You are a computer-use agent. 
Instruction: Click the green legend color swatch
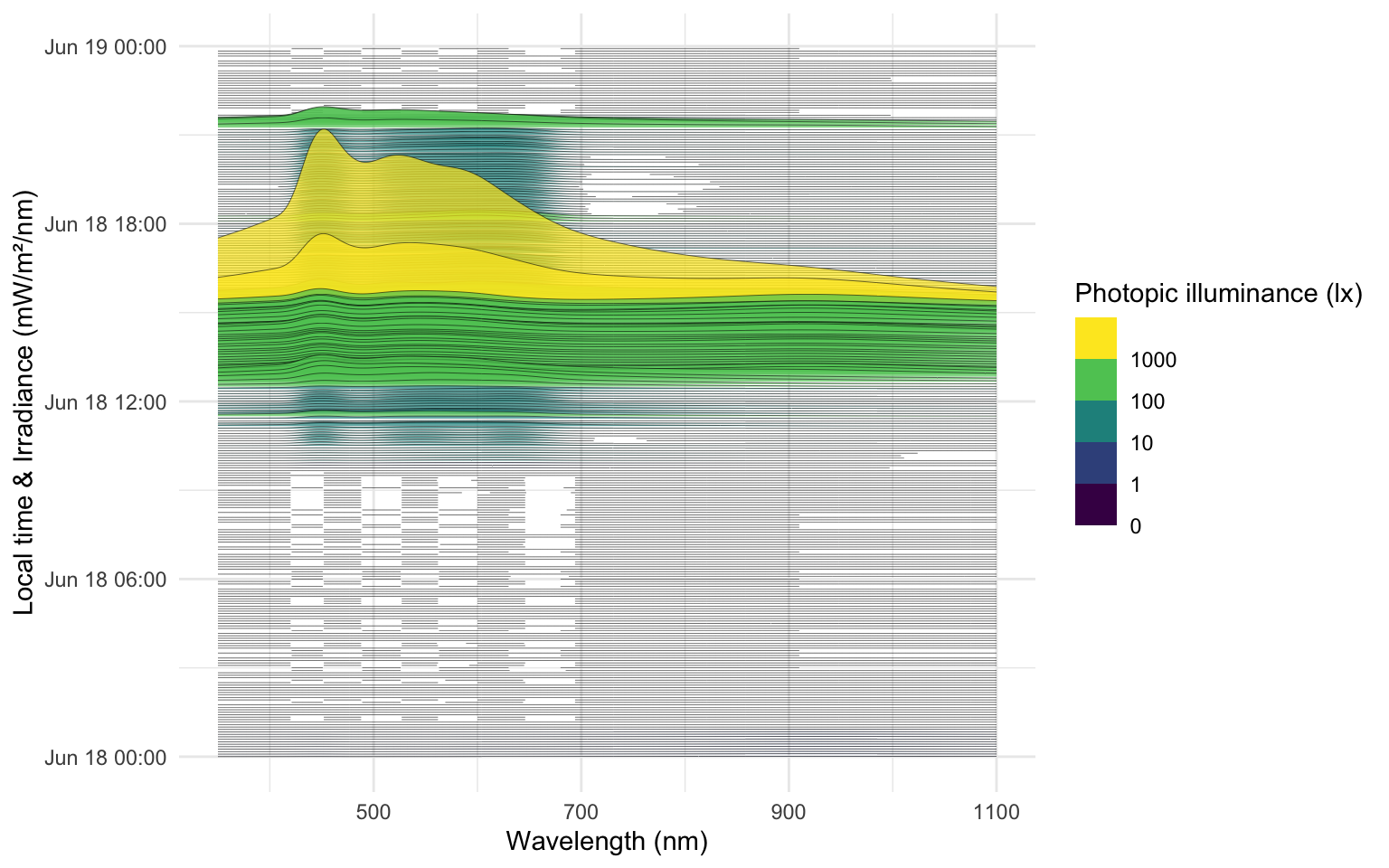pyautogui.click(x=1095, y=380)
